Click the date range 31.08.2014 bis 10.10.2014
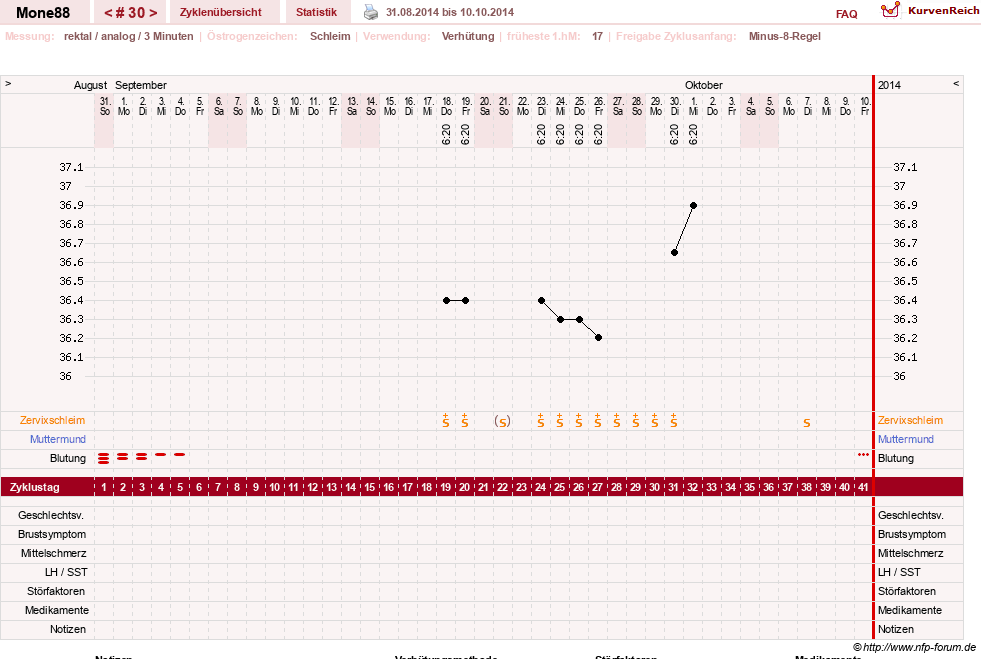981x659 pixels. point(450,12)
